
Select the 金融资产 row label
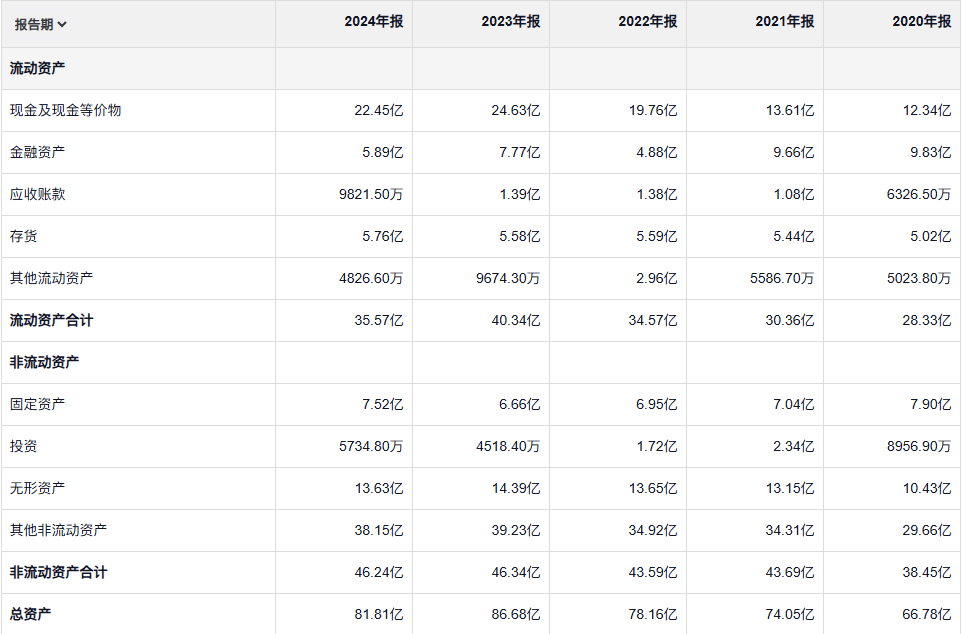(x=37, y=152)
